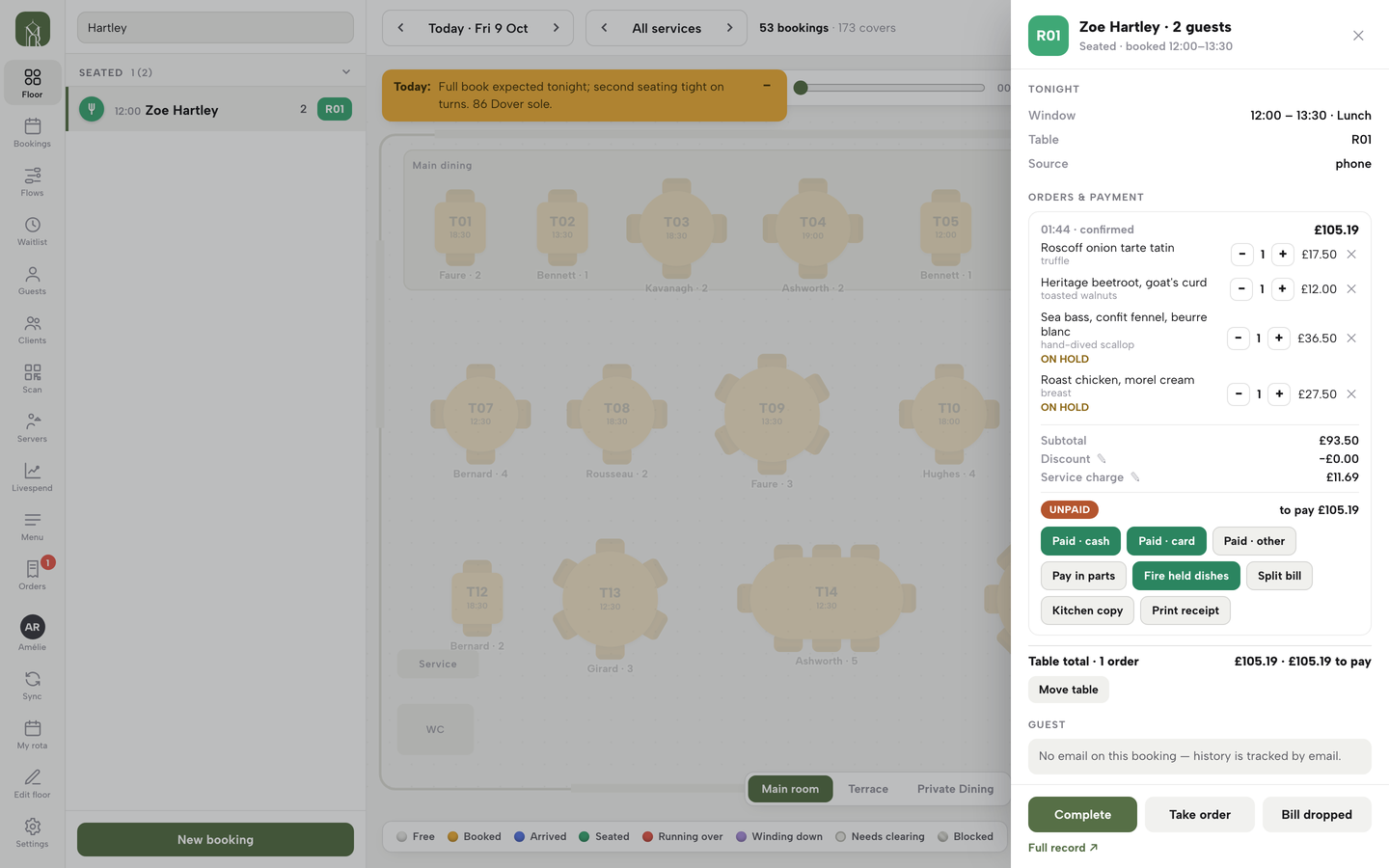Open the Menu sidebar icon
This screenshot has width=1389, height=868.
(x=32, y=526)
